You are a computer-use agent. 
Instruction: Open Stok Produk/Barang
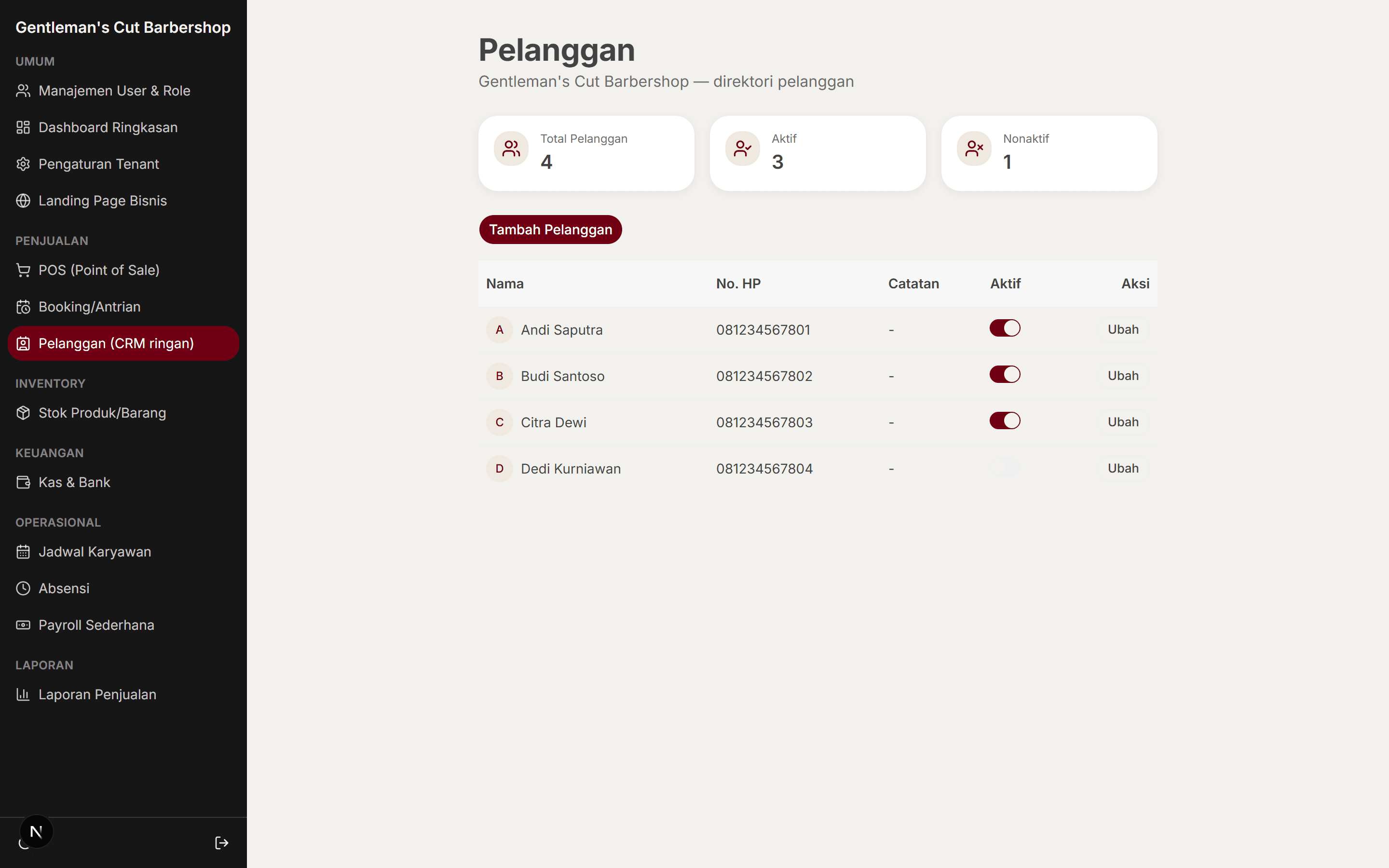click(123, 413)
